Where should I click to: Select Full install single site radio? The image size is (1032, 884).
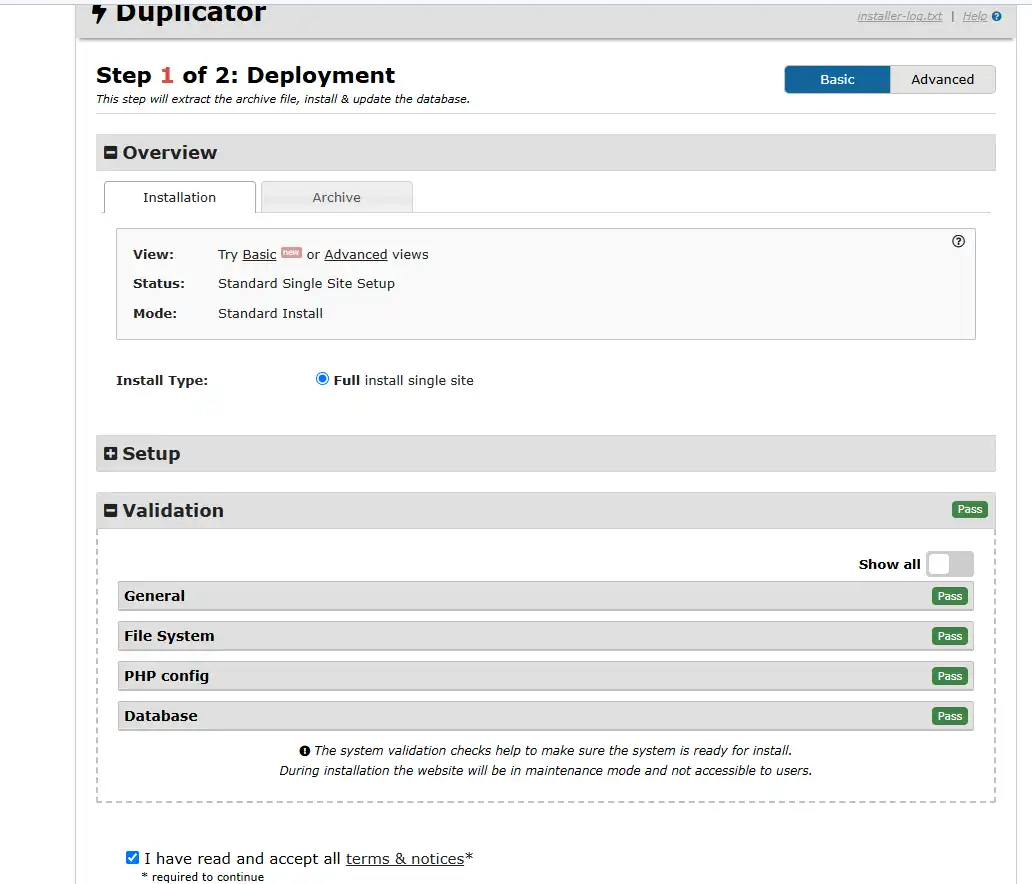(x=322, y=379)
